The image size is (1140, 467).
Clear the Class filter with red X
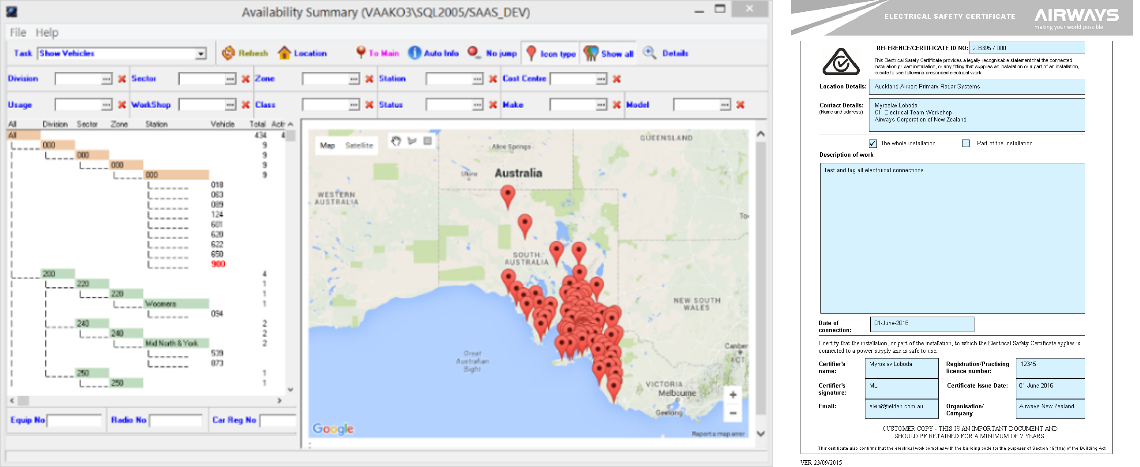(x=369, y=105)
